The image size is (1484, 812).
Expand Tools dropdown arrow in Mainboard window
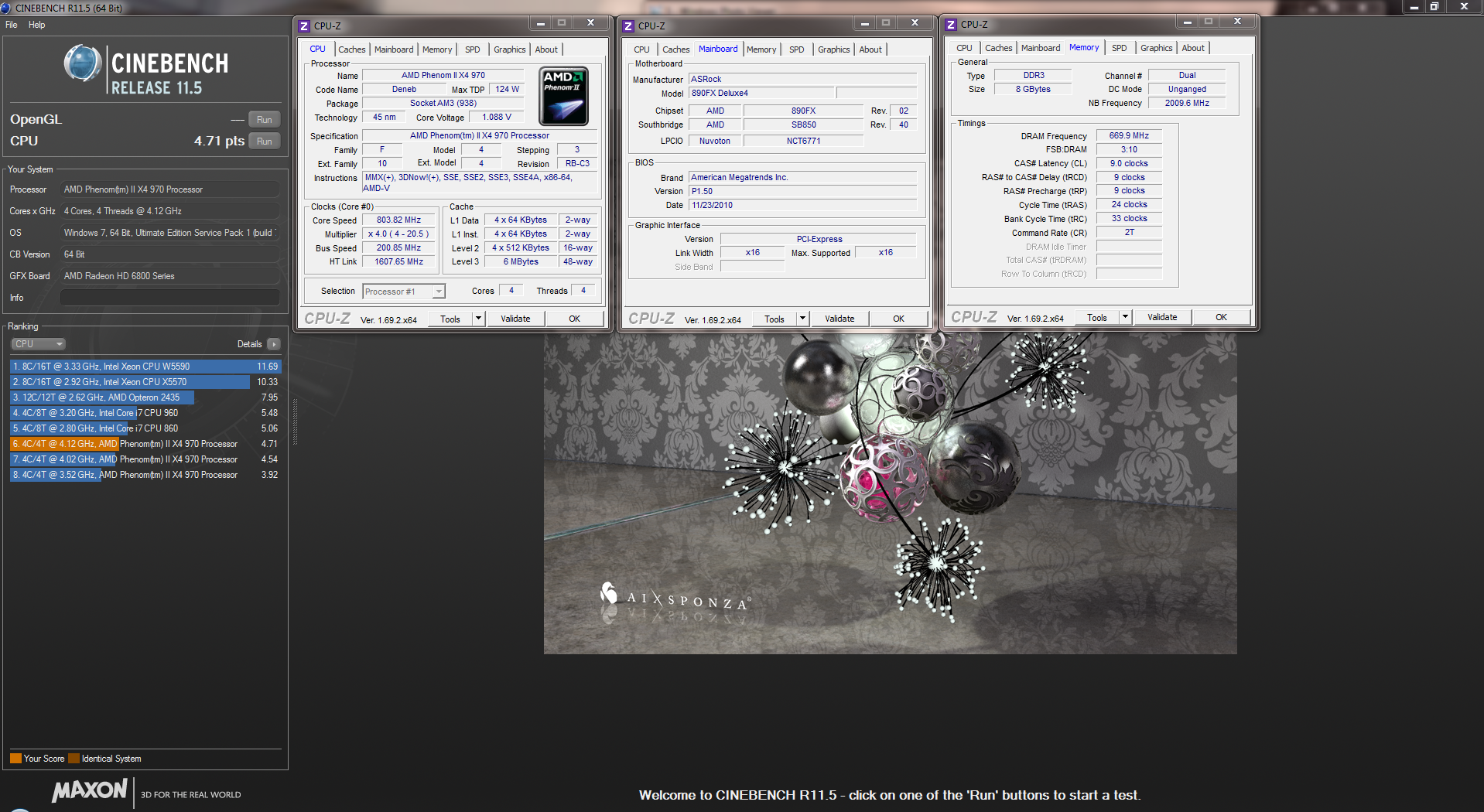click(x=802, y=319)
